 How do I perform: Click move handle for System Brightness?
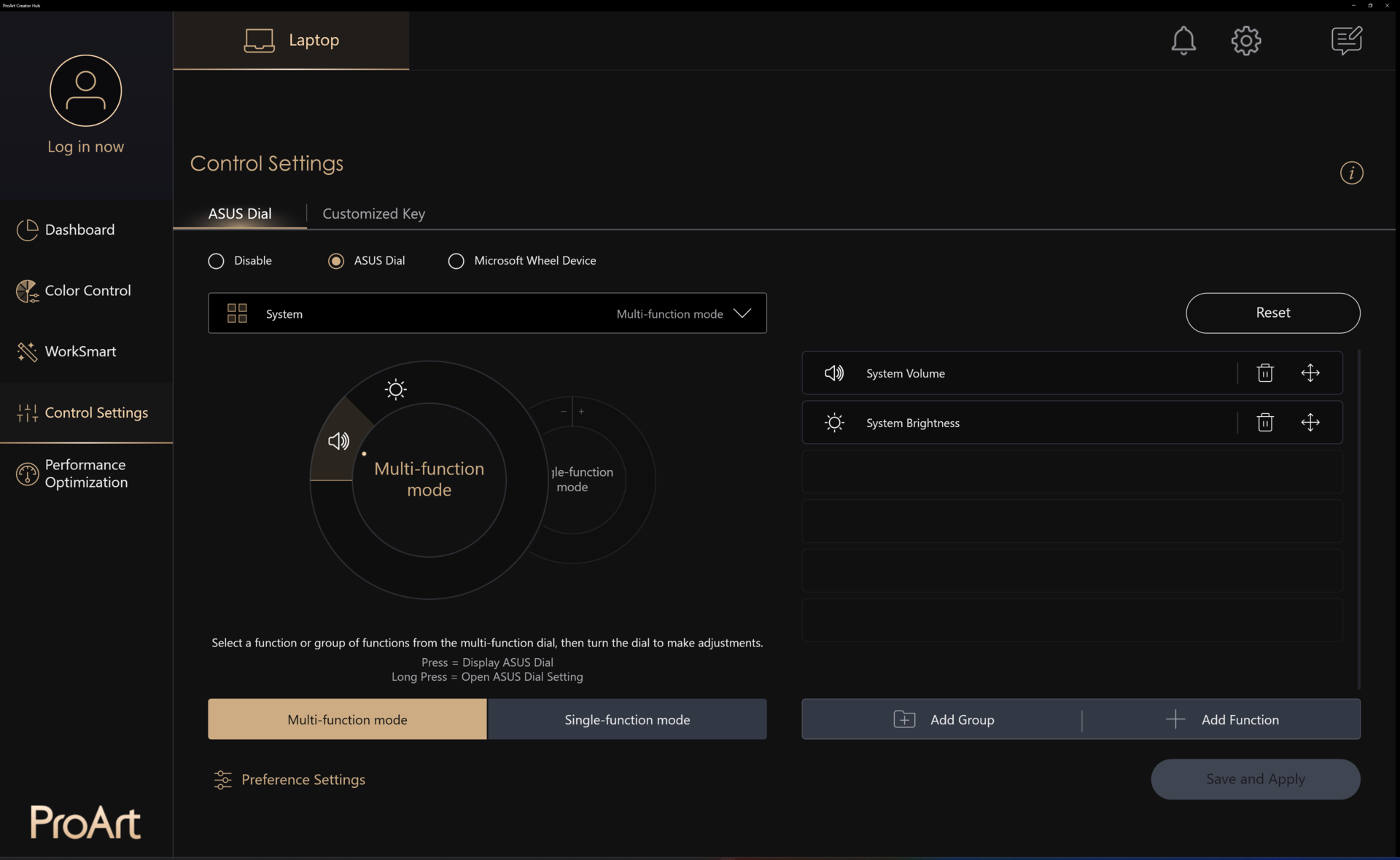pyautogui.click(x=1310, y=423)
